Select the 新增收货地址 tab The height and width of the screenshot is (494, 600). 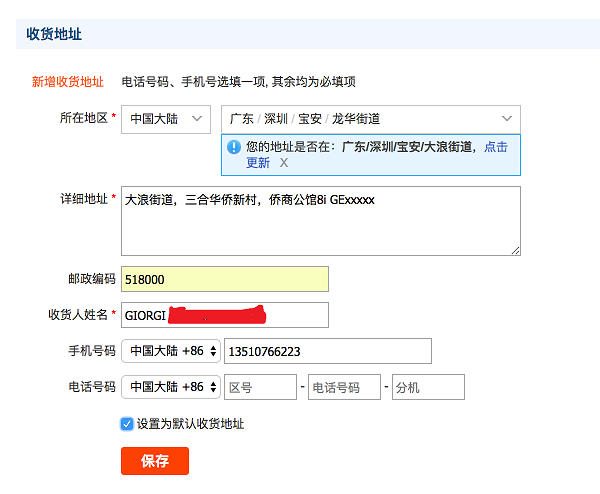68,82
